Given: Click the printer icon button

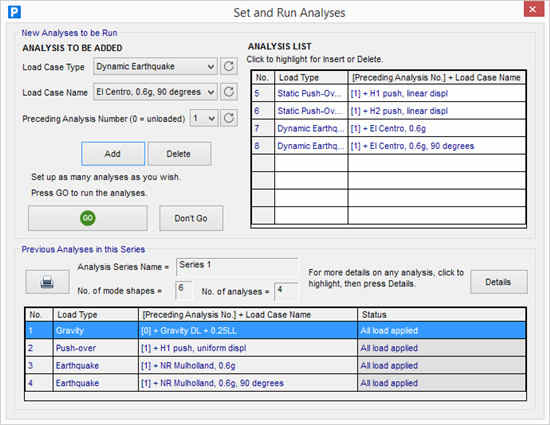Looking at the screenshot, I should pos(47,282).
